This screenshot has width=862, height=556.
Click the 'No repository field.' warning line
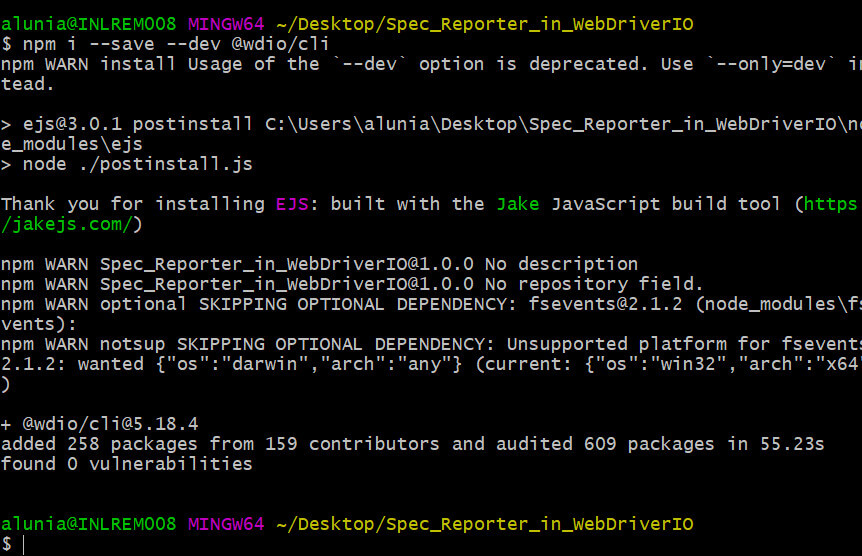(x=352, y=284)
